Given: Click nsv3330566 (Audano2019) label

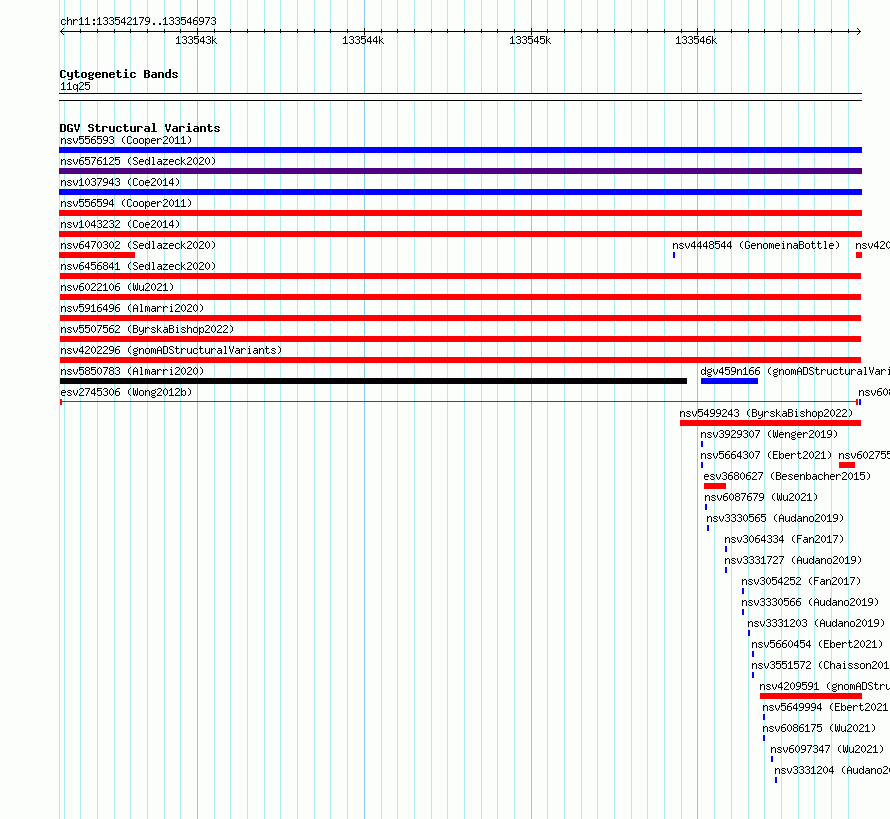Looking at the screenshot, I should click(811, 602).
